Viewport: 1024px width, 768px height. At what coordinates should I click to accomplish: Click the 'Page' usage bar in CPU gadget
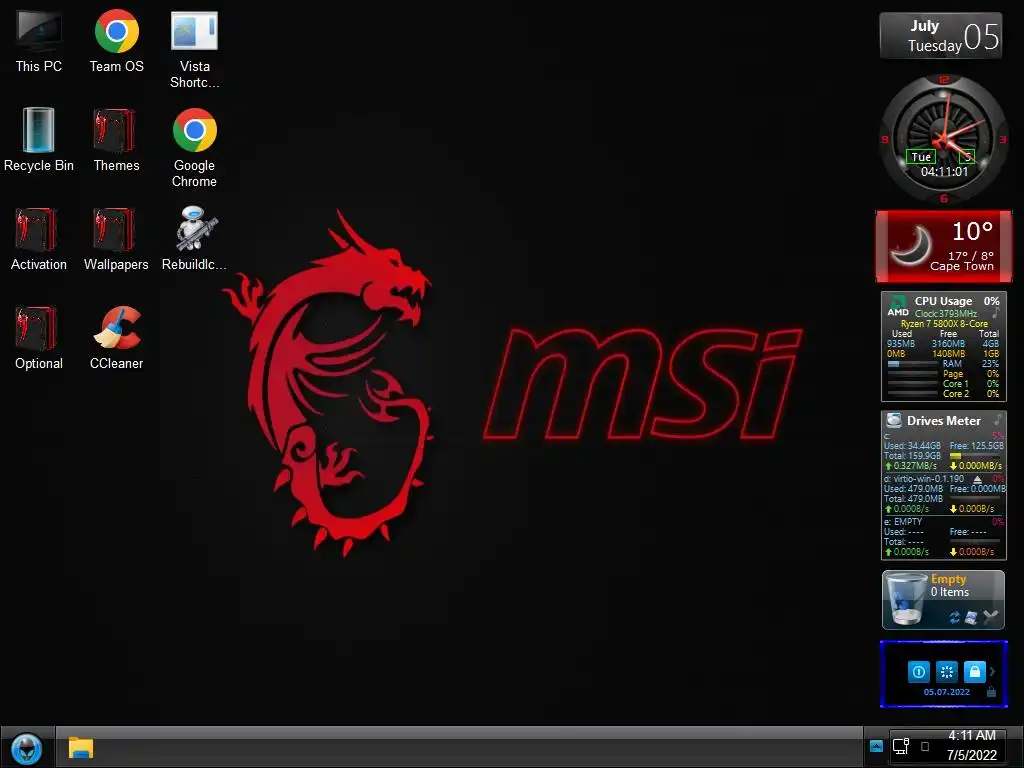[912, 374]
